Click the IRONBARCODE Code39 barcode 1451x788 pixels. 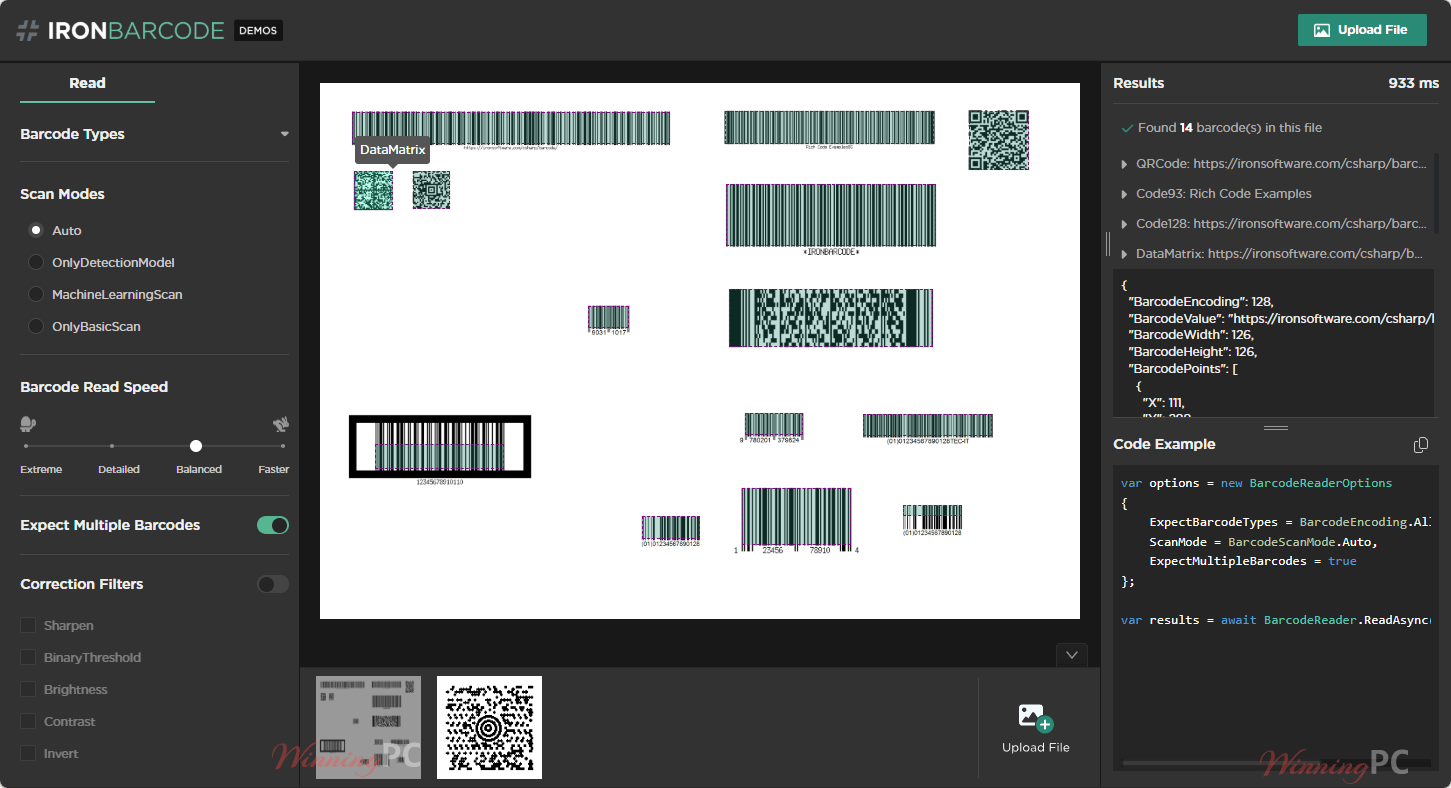coord(831,215)
